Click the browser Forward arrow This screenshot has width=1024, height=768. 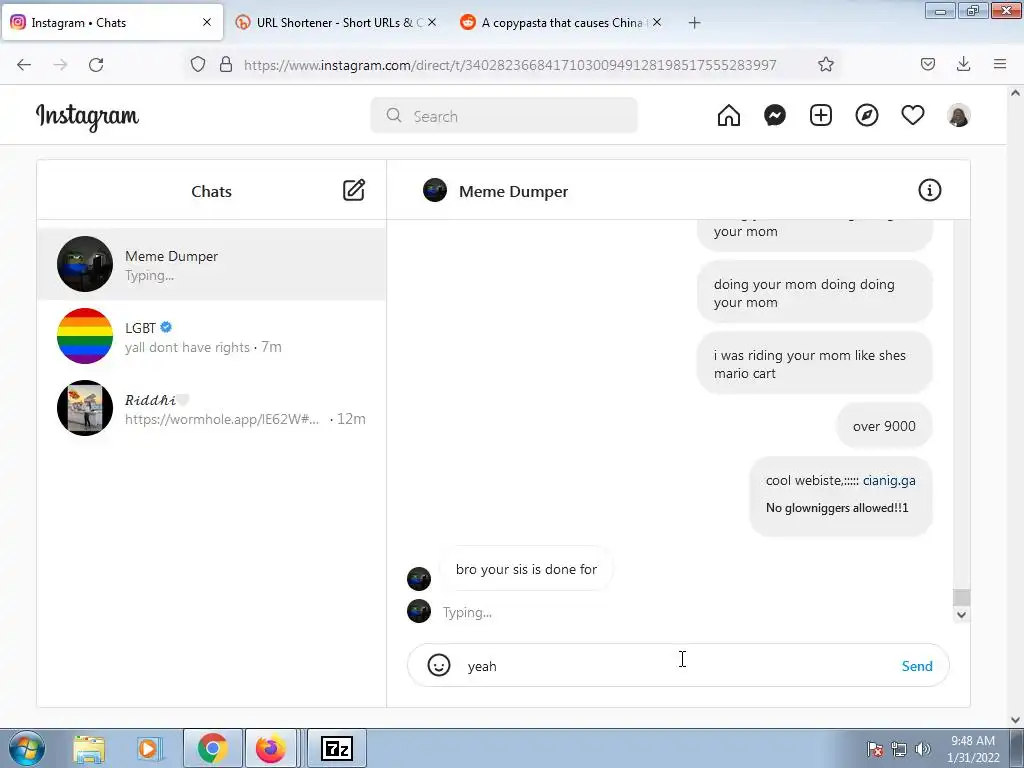(60, 65)
